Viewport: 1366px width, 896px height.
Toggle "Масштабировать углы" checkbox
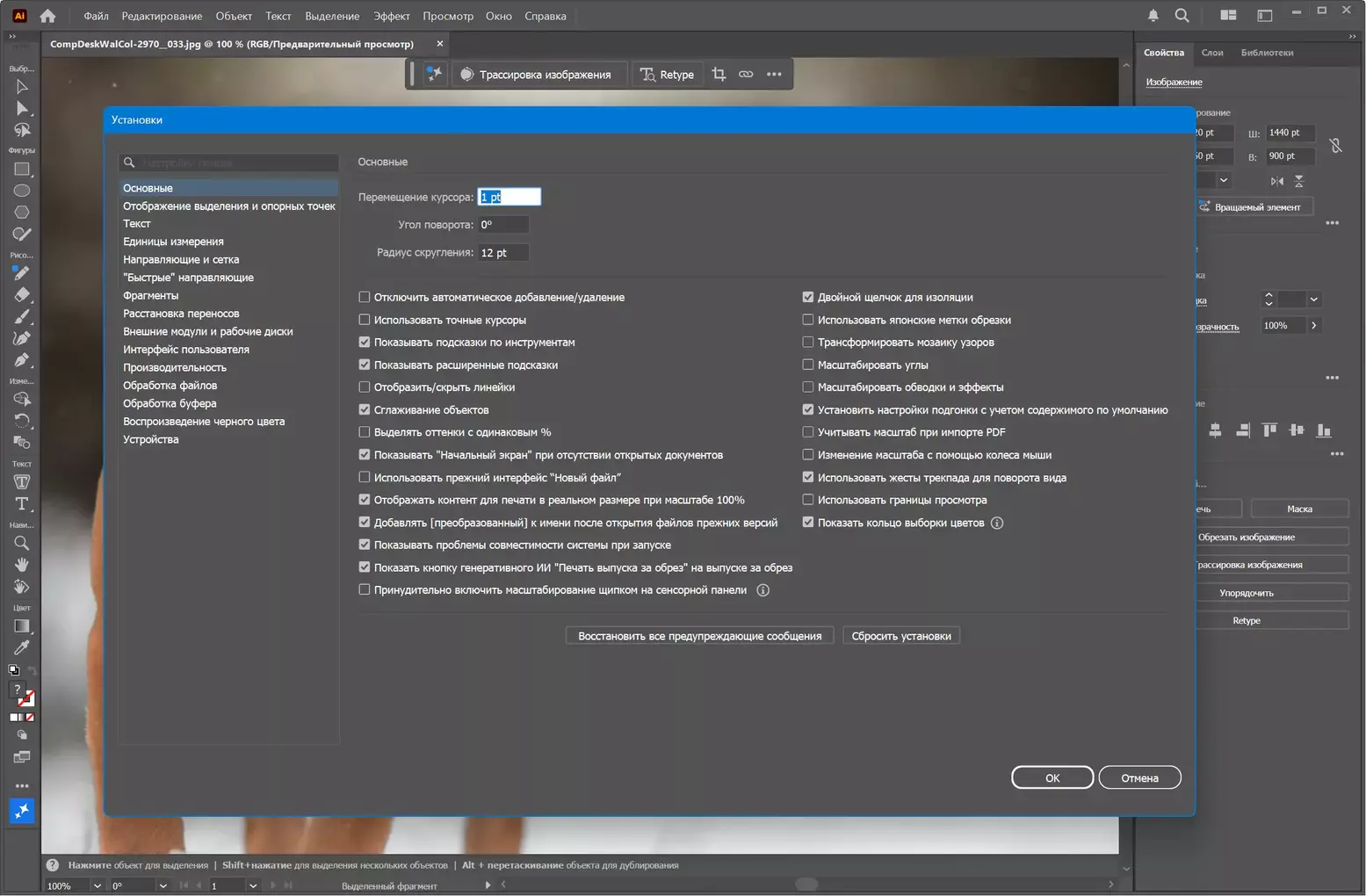tap(808, 365)
